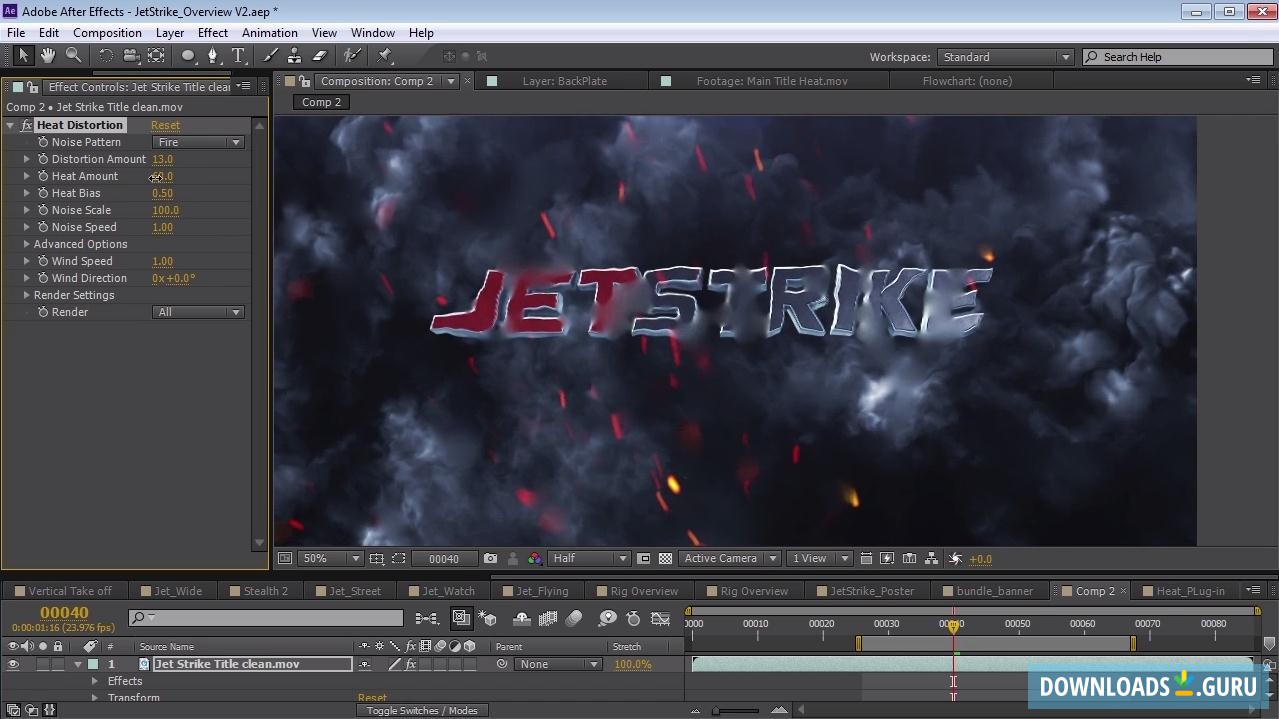1279x719 pixels.
Task: Open the Noise Pattern dropdown showing Fire
Action: click(198, 142)
